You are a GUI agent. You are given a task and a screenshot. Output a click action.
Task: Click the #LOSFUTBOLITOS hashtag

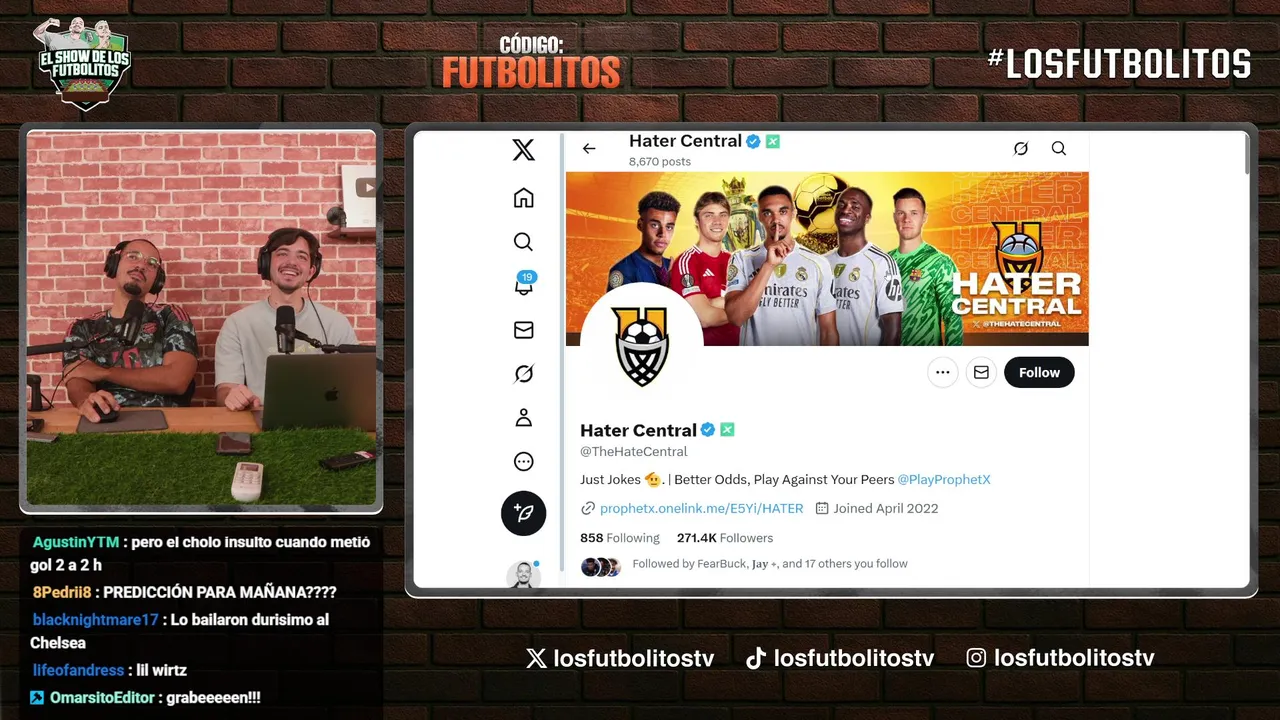click(1119, 64)
